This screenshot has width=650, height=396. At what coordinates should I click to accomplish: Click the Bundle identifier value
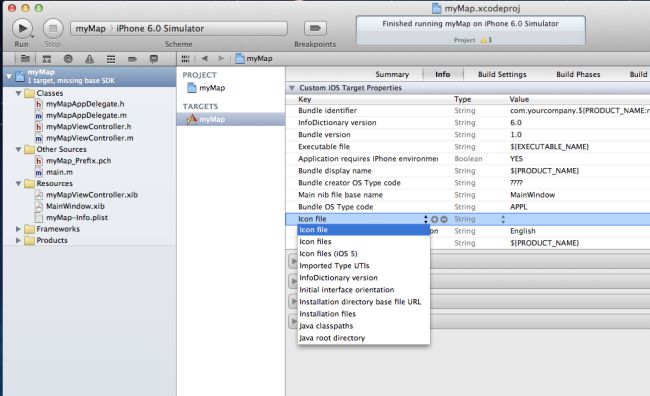point(580,110)
